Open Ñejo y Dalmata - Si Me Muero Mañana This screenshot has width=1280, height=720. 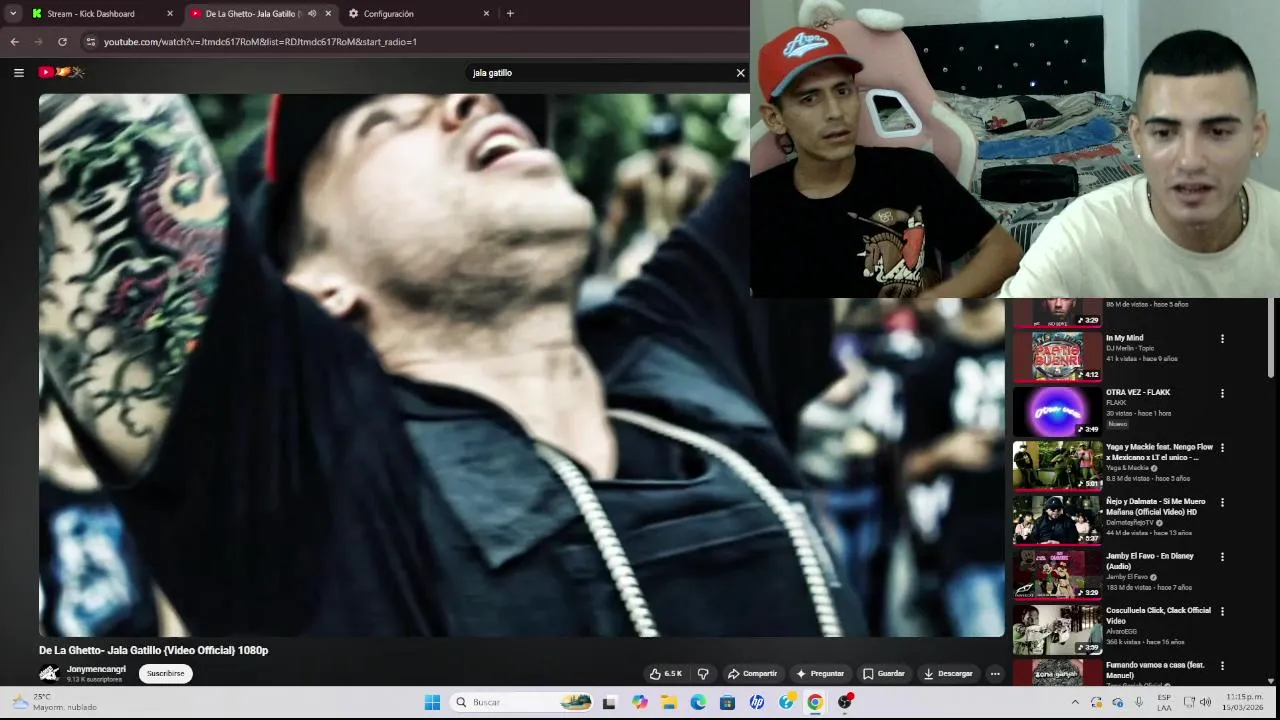1156,507
